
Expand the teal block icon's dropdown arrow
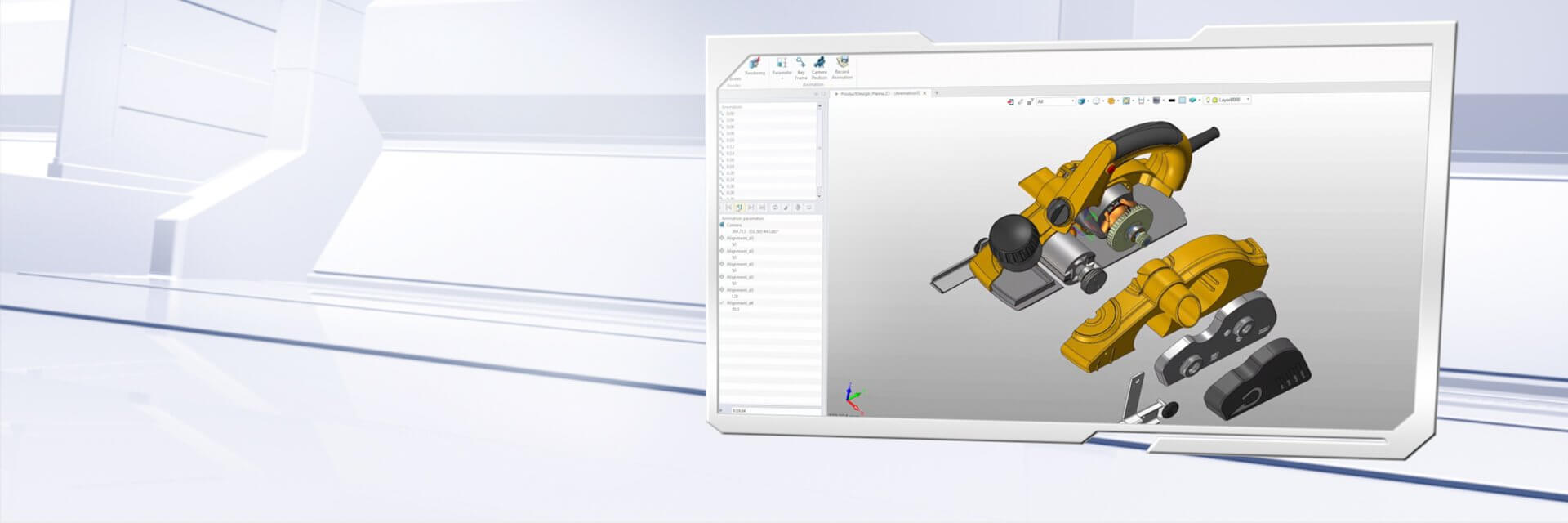(1200, 101)
